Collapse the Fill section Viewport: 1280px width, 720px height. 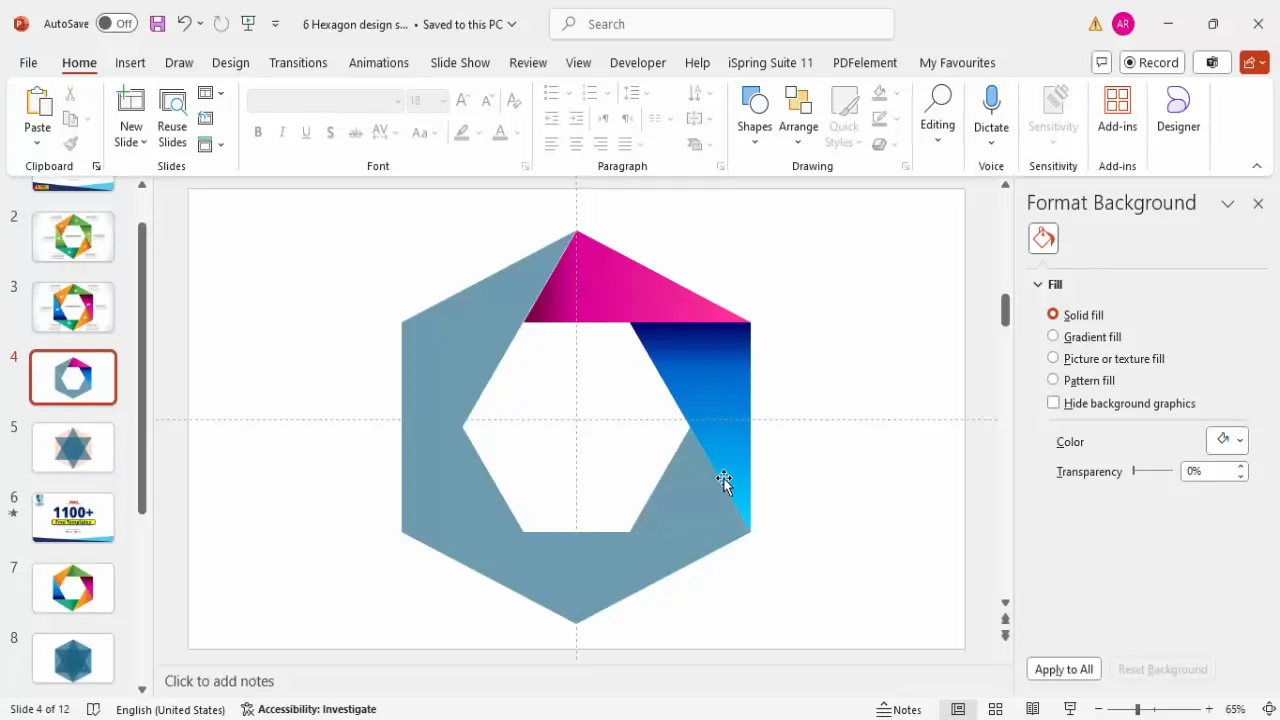[1038, 285]
